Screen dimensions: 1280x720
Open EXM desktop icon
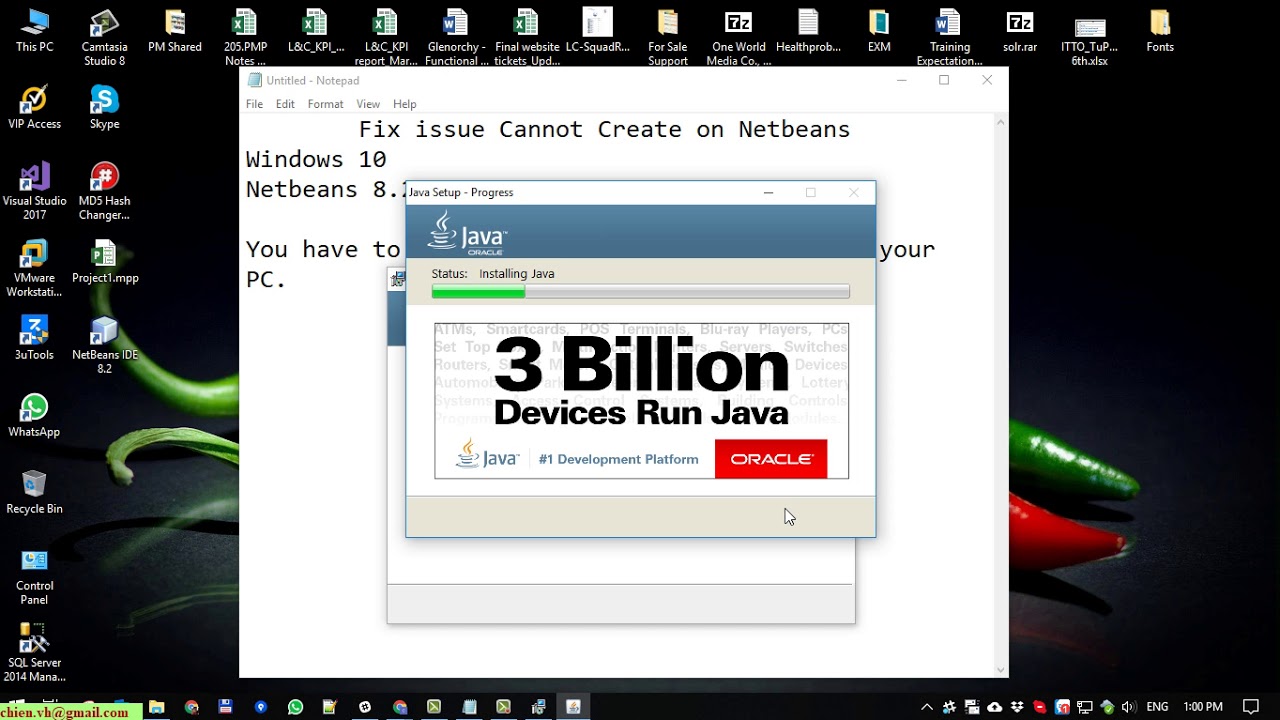tap(879, 32)
